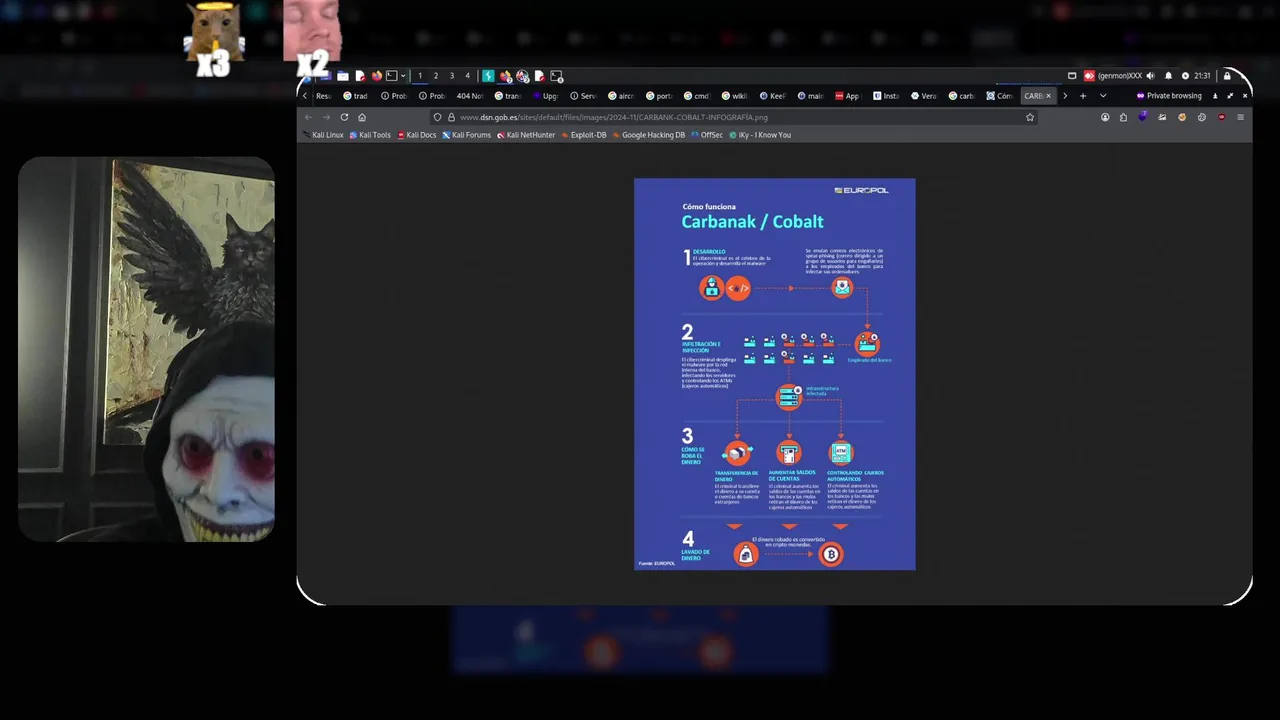Open the notifications bell in panel
This screenshot has width=1280, height=720.
coord(1168,76)
